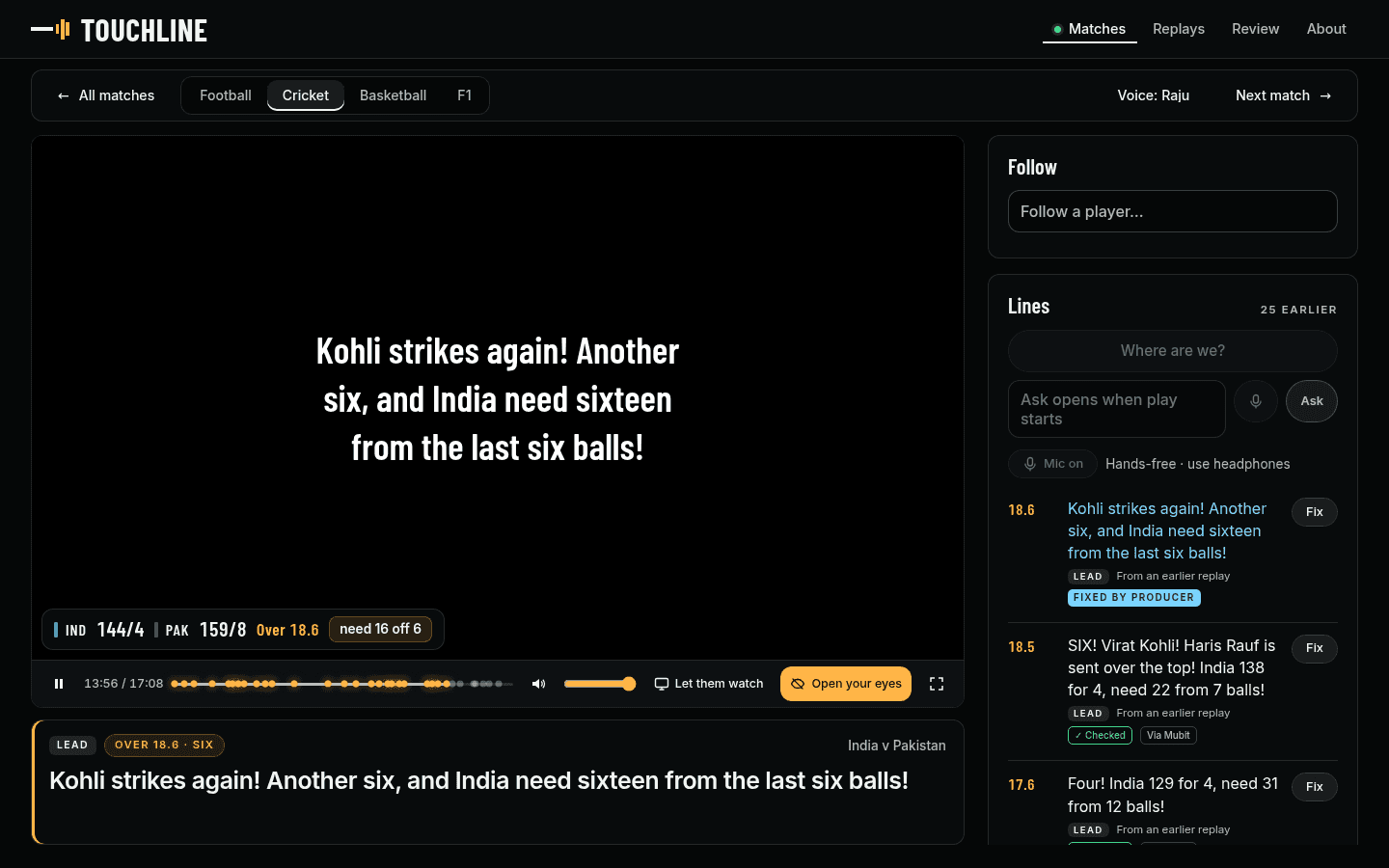Open the About nav item
The width and height of the screenshot is (1389, 868).
point(1326,29)
